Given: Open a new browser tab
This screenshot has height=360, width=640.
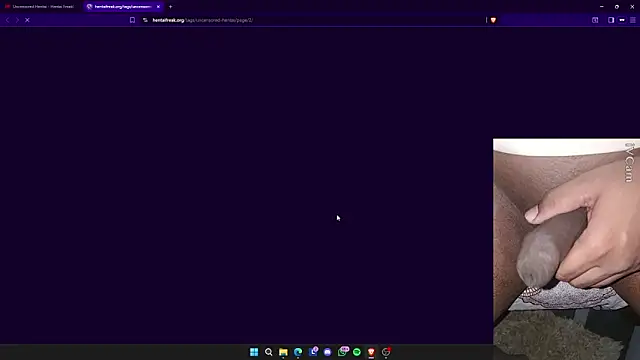Looking at the screenshot, I should [171, 7].
